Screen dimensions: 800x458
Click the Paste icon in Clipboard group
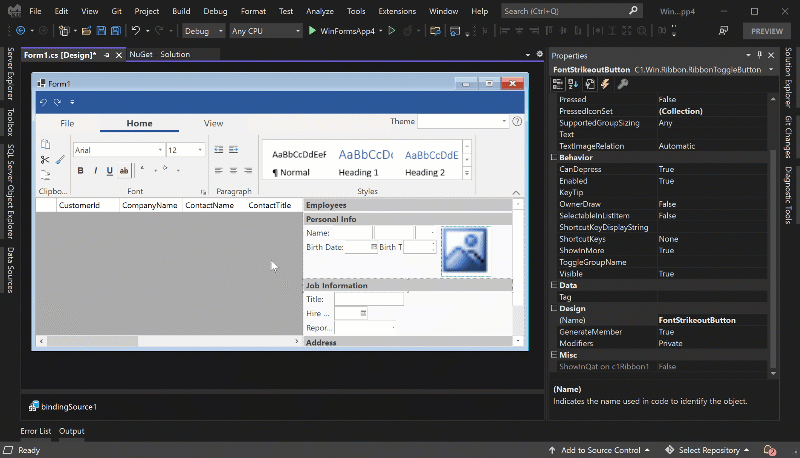(x=45, y=144)
